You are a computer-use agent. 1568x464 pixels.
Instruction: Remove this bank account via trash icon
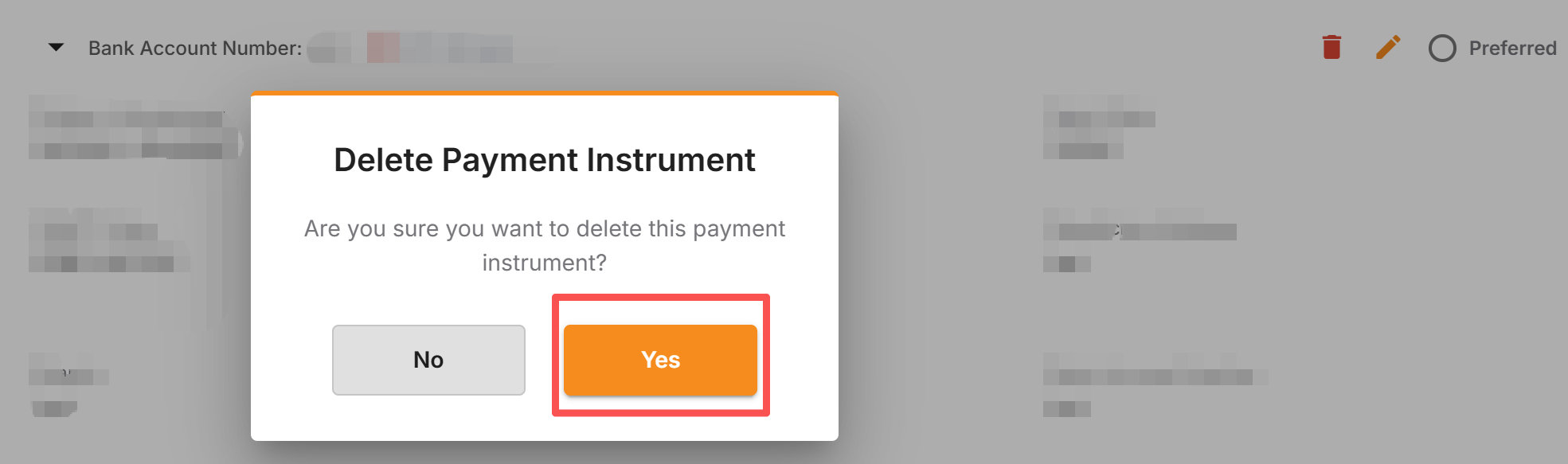pos(1331,48)
